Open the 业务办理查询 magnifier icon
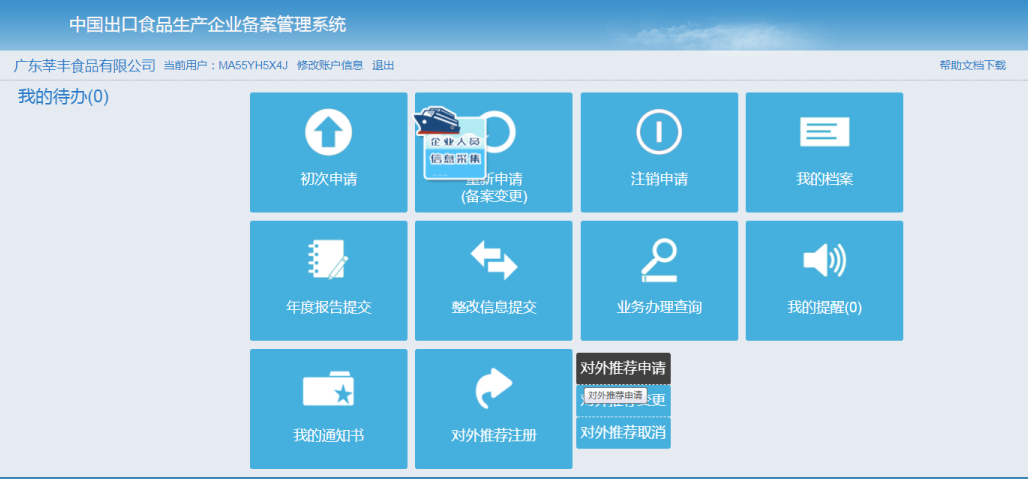 click(659, 261)
